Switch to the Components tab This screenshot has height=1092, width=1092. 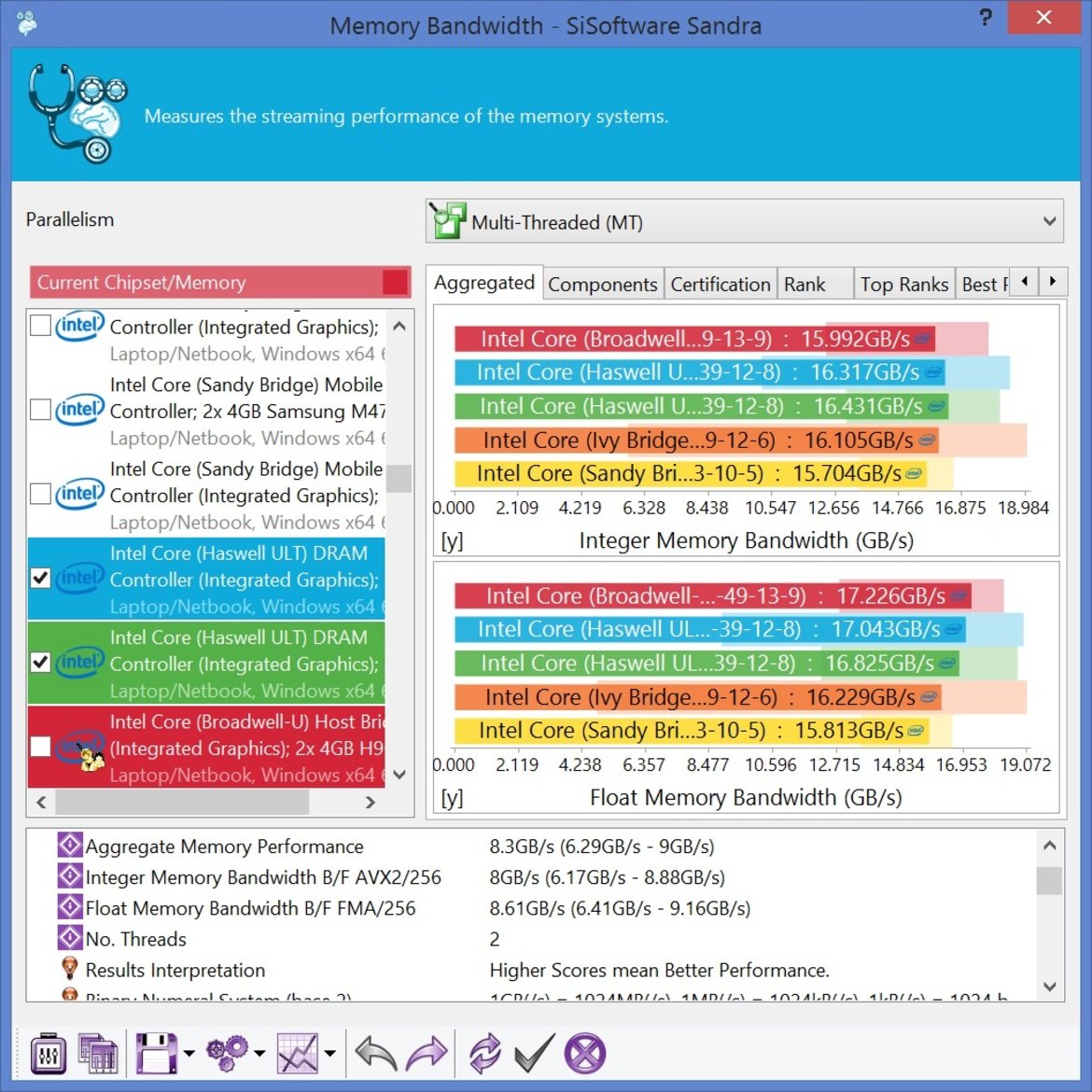pyautogui.click(x=602, y=284)
